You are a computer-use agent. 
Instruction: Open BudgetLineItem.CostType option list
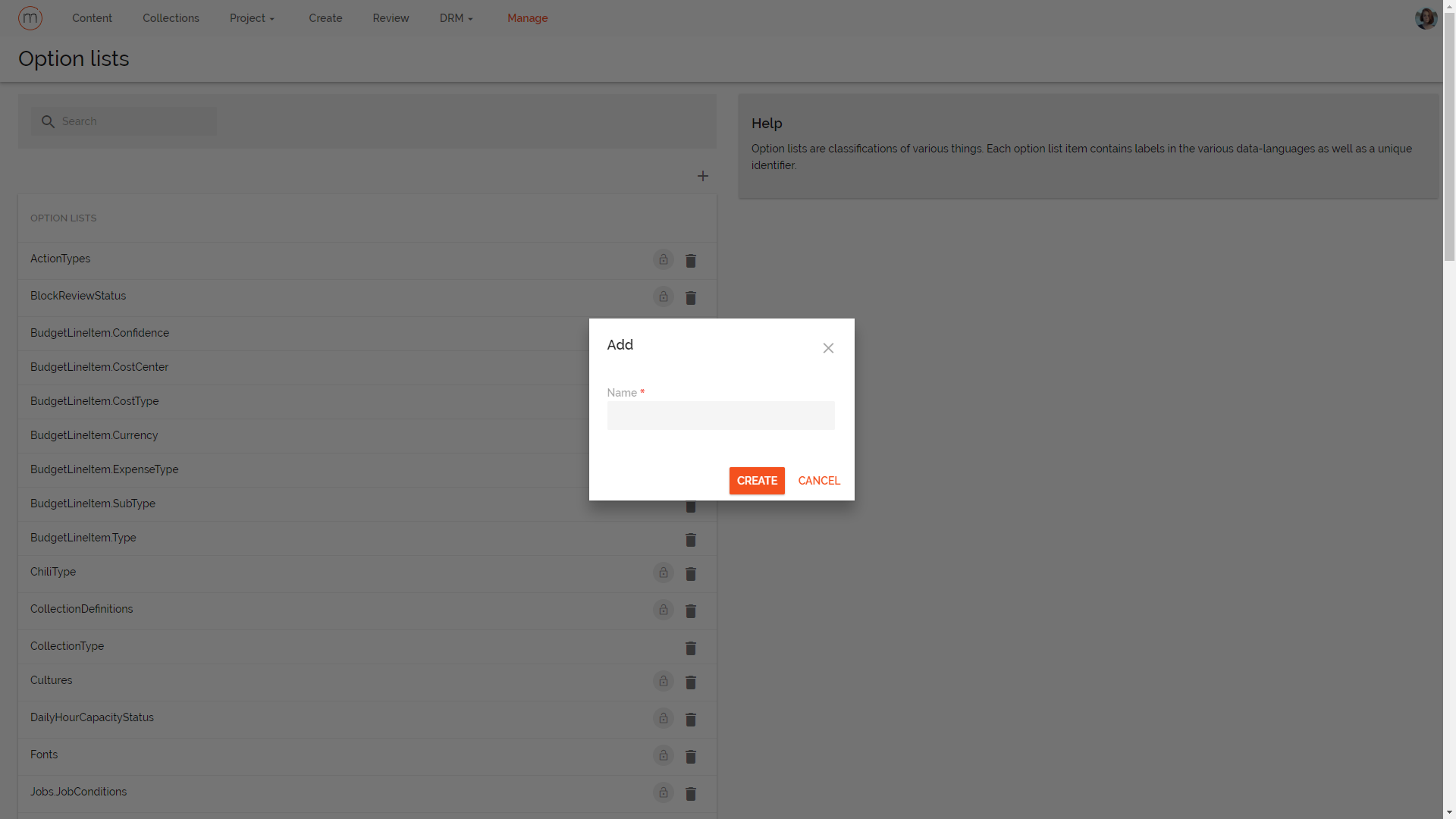95,401
